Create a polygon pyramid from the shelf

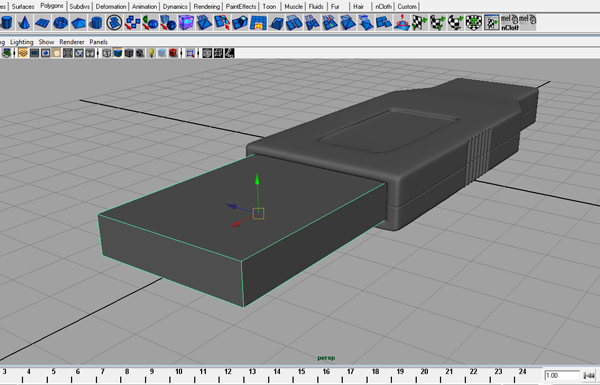click(x=78, y=22)
